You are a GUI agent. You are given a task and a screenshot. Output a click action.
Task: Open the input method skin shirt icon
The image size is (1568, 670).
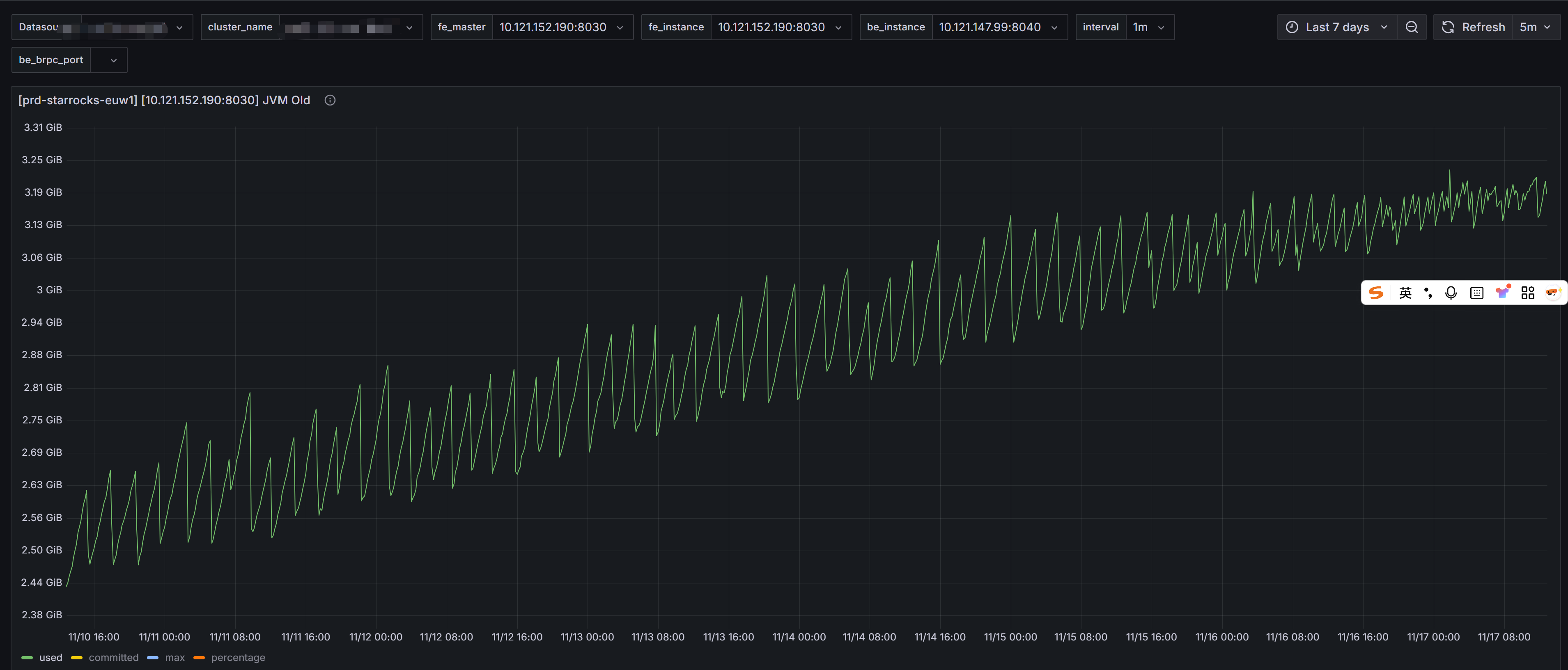click(1502, 293)
